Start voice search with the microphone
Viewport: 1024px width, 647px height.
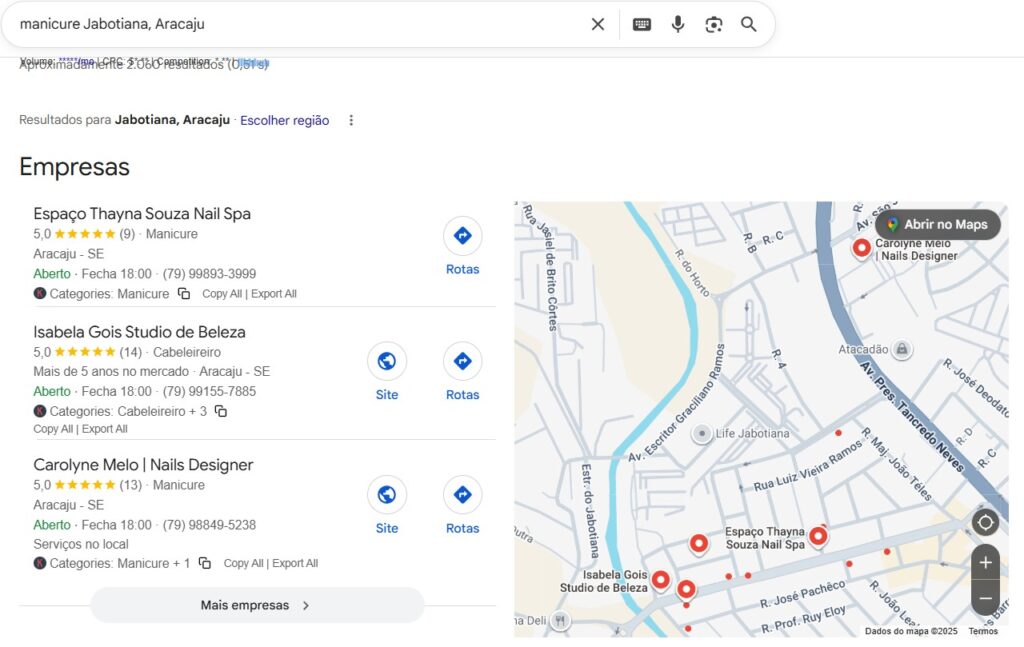tap(678, 24)
